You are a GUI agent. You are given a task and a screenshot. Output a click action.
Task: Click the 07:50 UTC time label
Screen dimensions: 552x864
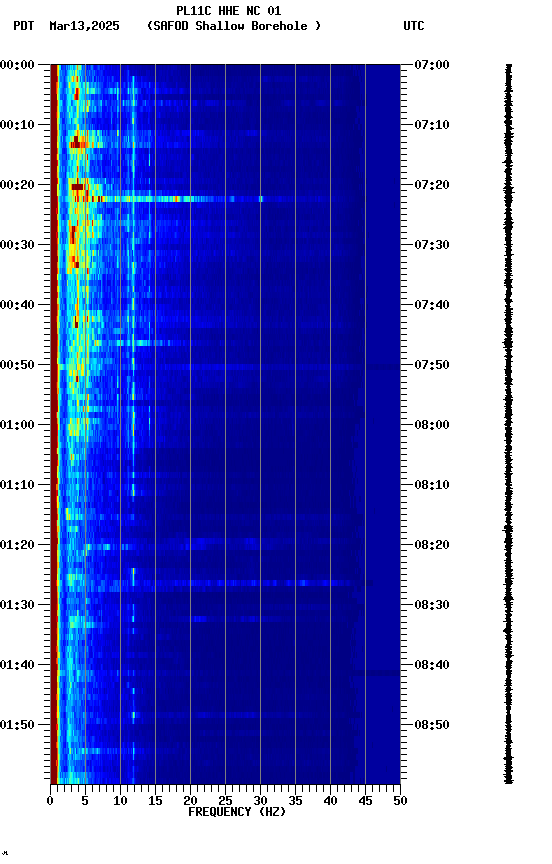[432, 365]
